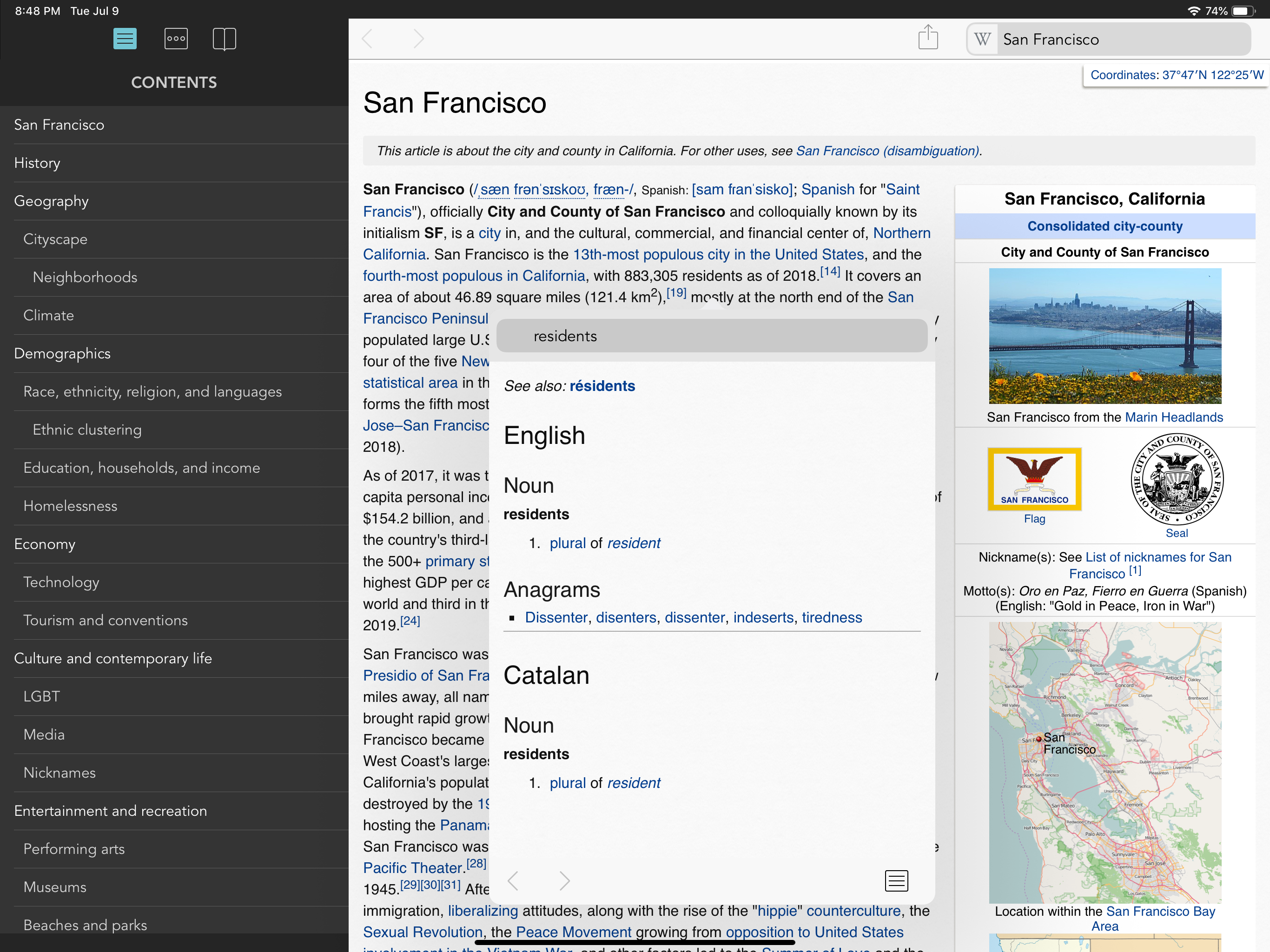Open the more options ellipsis icon
This screenshot has height=952, width=1270.
[176, 39]
